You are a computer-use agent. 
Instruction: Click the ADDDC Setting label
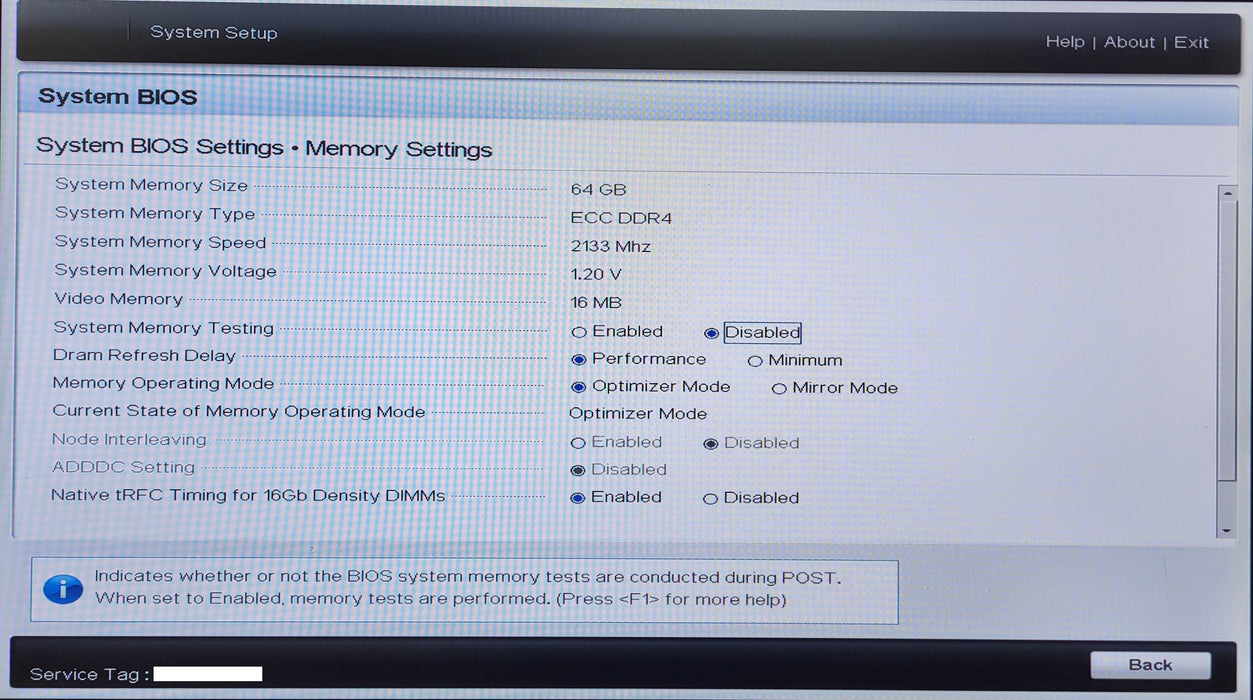tap(123, 467)
